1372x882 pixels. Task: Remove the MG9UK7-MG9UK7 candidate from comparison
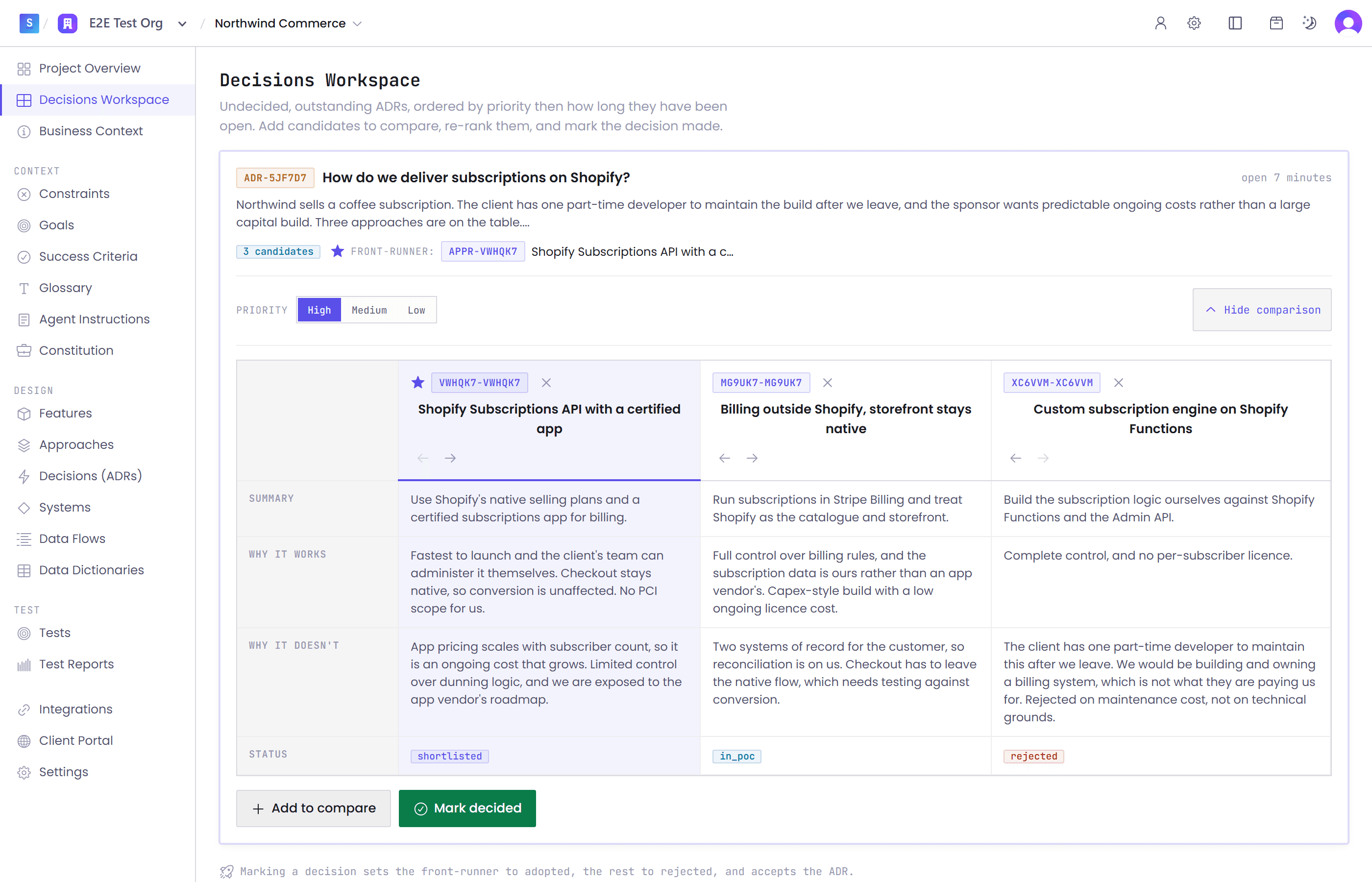828,383
